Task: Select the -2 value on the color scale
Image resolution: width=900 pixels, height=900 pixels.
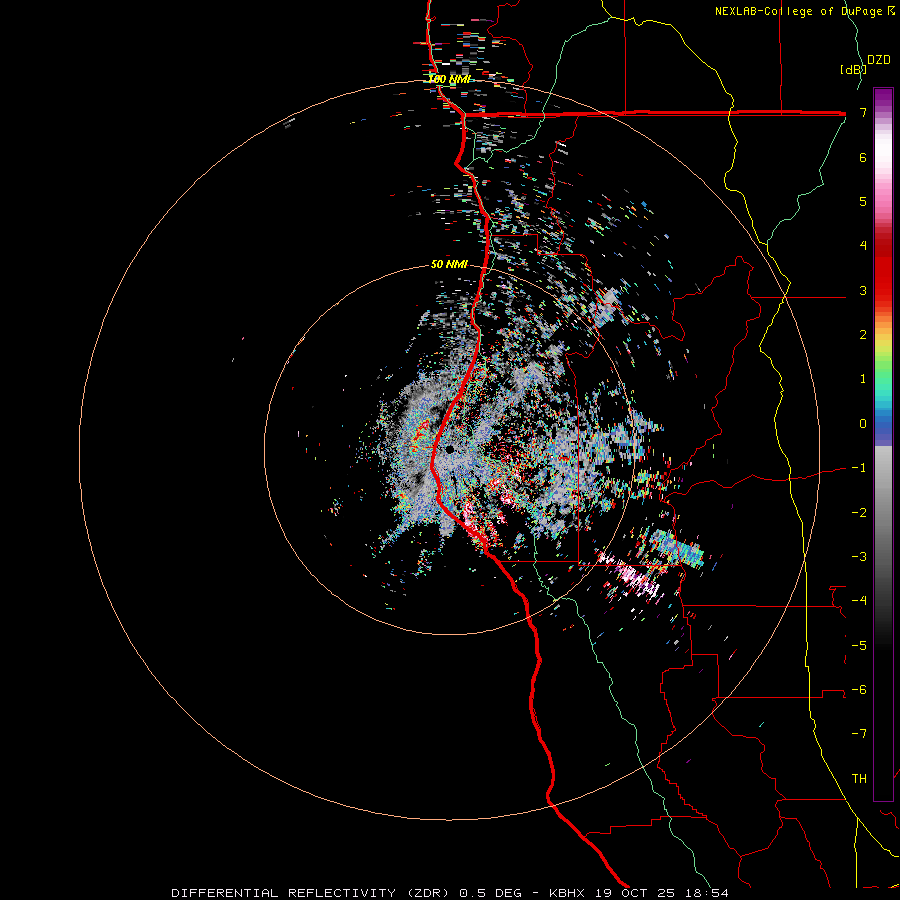Action: tap(859, 513)
